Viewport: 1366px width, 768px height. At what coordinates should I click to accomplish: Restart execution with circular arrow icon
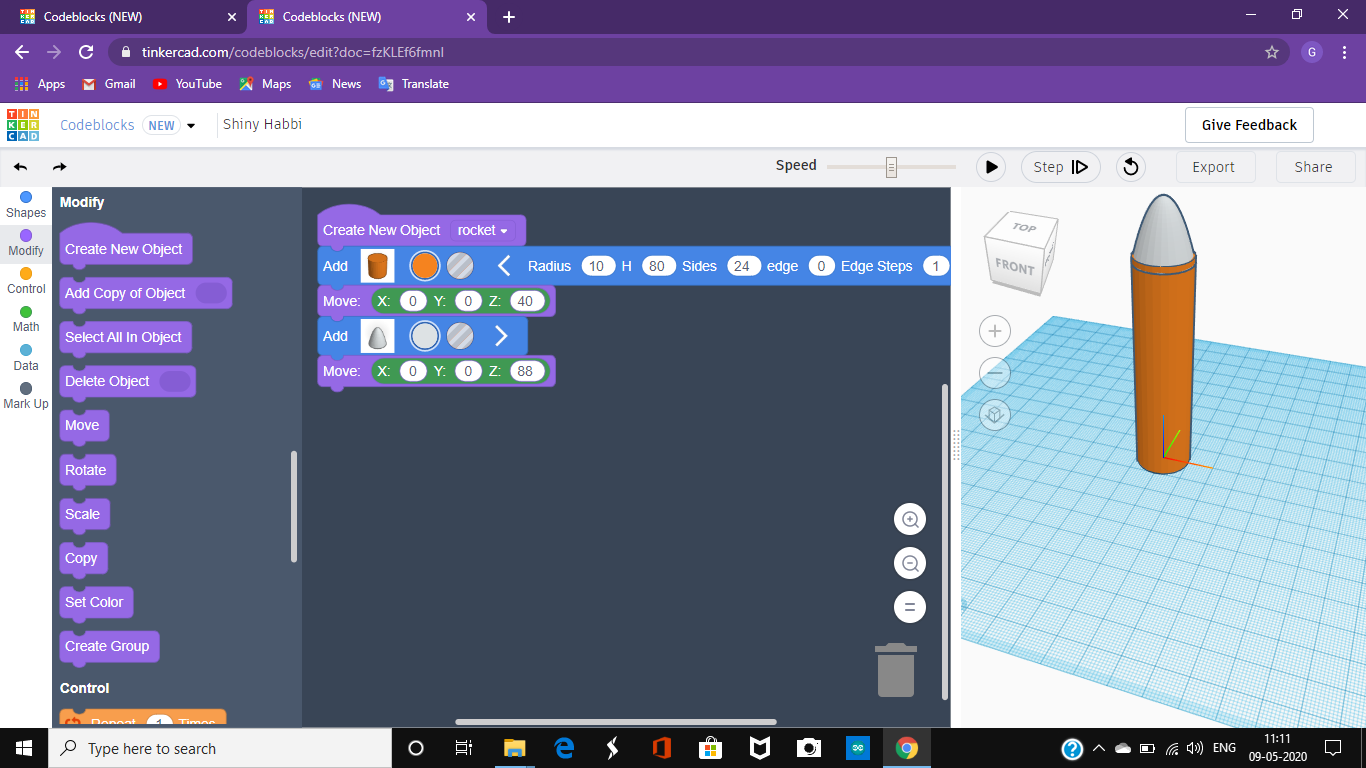[1131, 167]
